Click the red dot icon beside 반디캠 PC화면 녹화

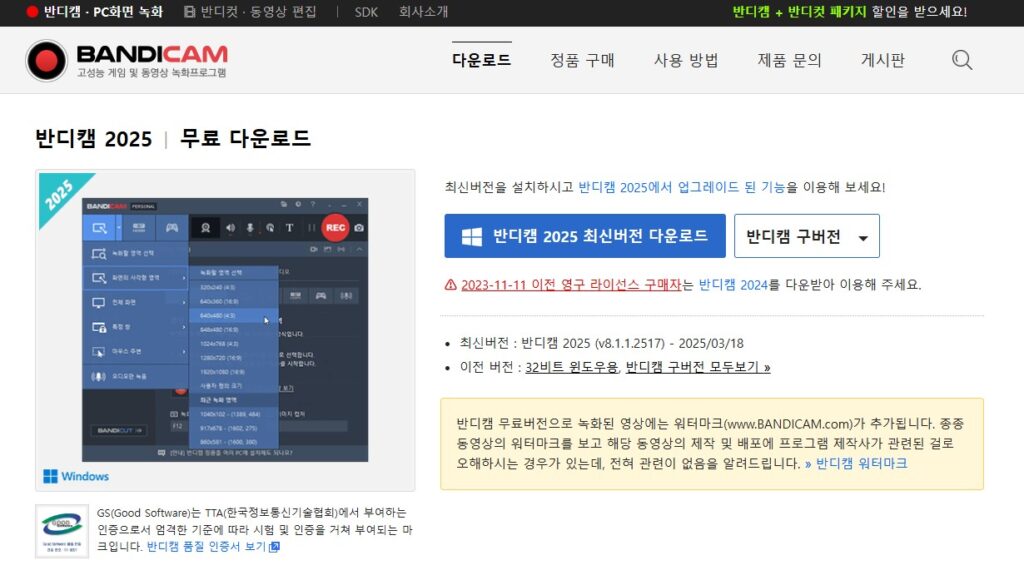click(32, 12)
